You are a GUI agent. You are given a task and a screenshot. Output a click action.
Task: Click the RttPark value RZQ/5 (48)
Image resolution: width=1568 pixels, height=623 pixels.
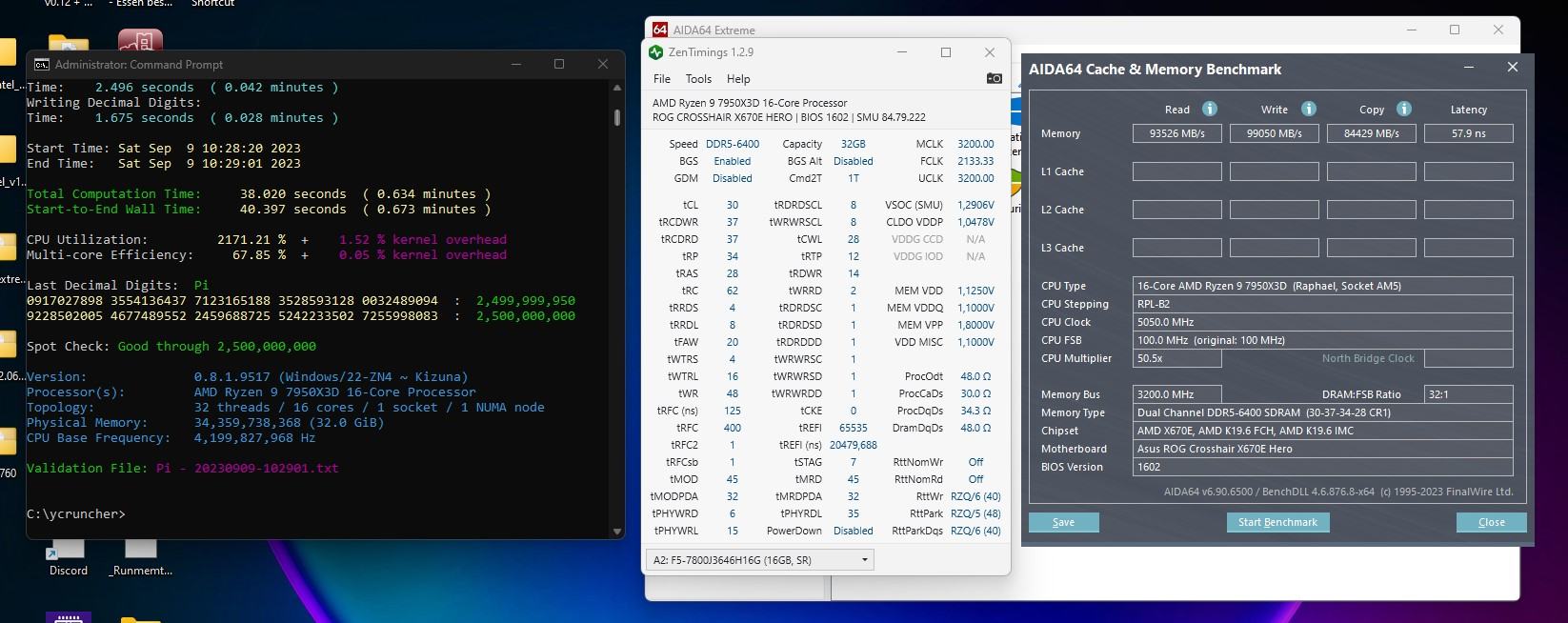pos(975,513)
